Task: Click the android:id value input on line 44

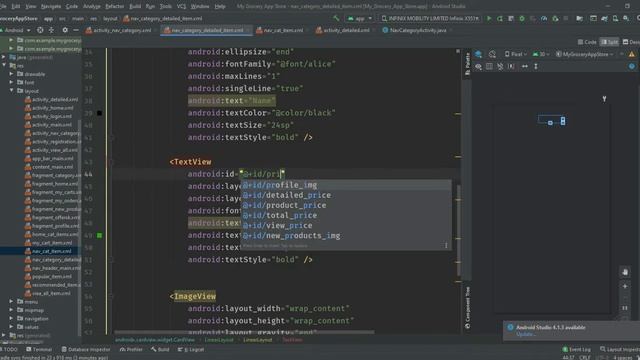Action: coord(262,174)
